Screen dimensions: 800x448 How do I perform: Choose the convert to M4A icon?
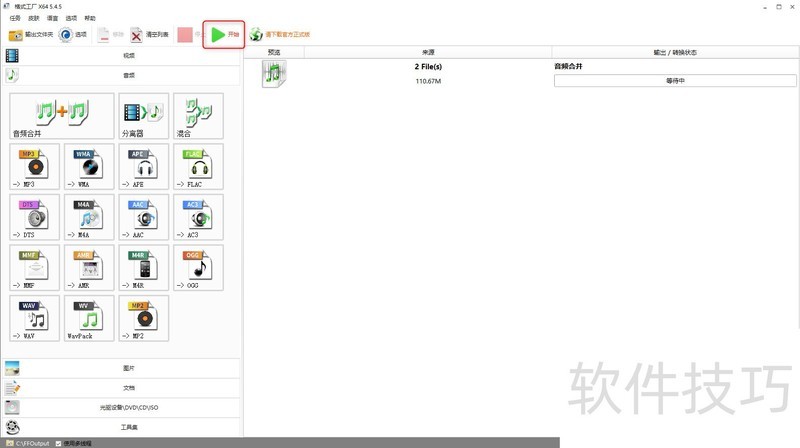(89, 217)
